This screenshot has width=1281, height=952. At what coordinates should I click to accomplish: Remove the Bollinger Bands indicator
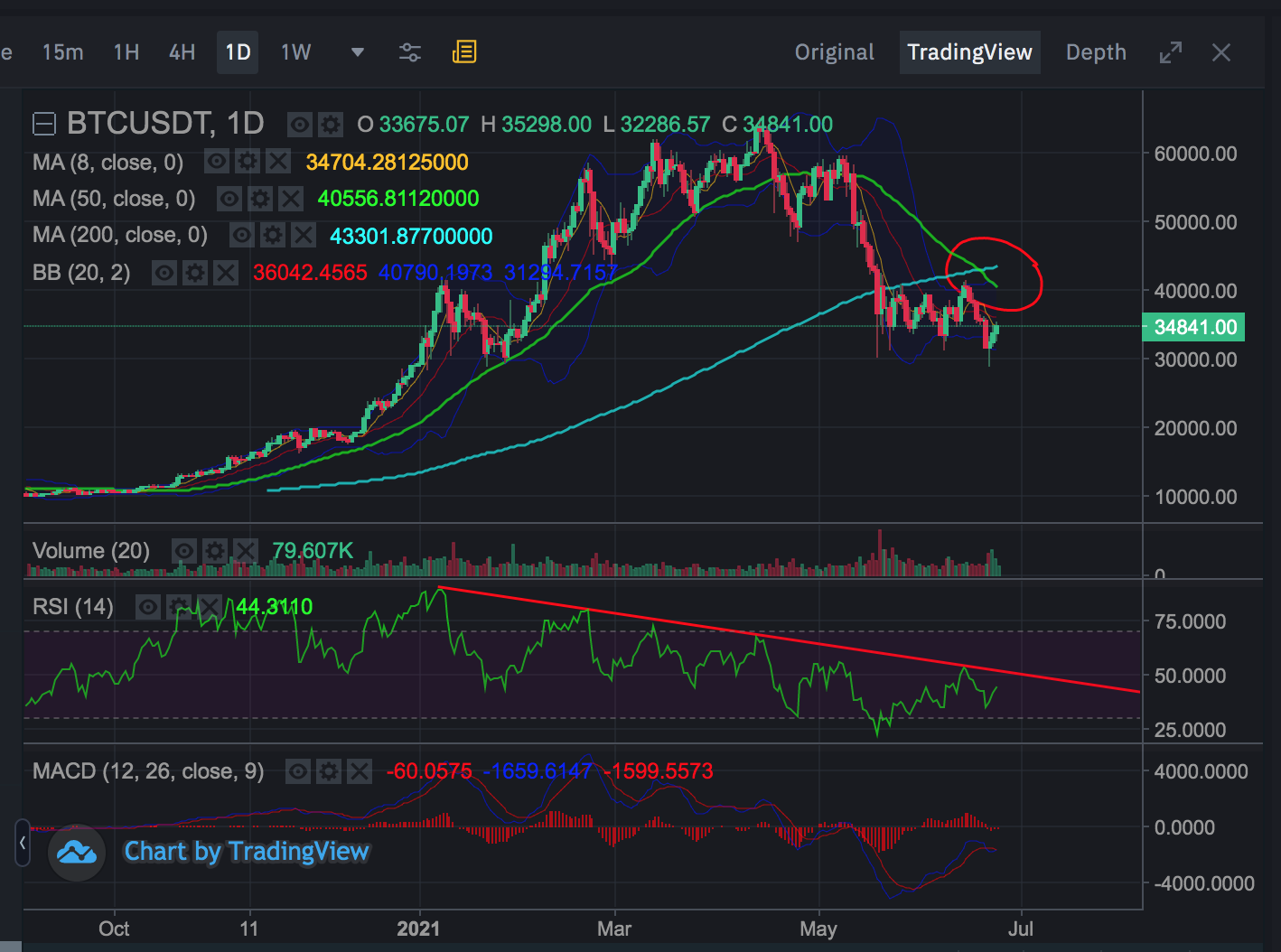click(x=226, y=273)
